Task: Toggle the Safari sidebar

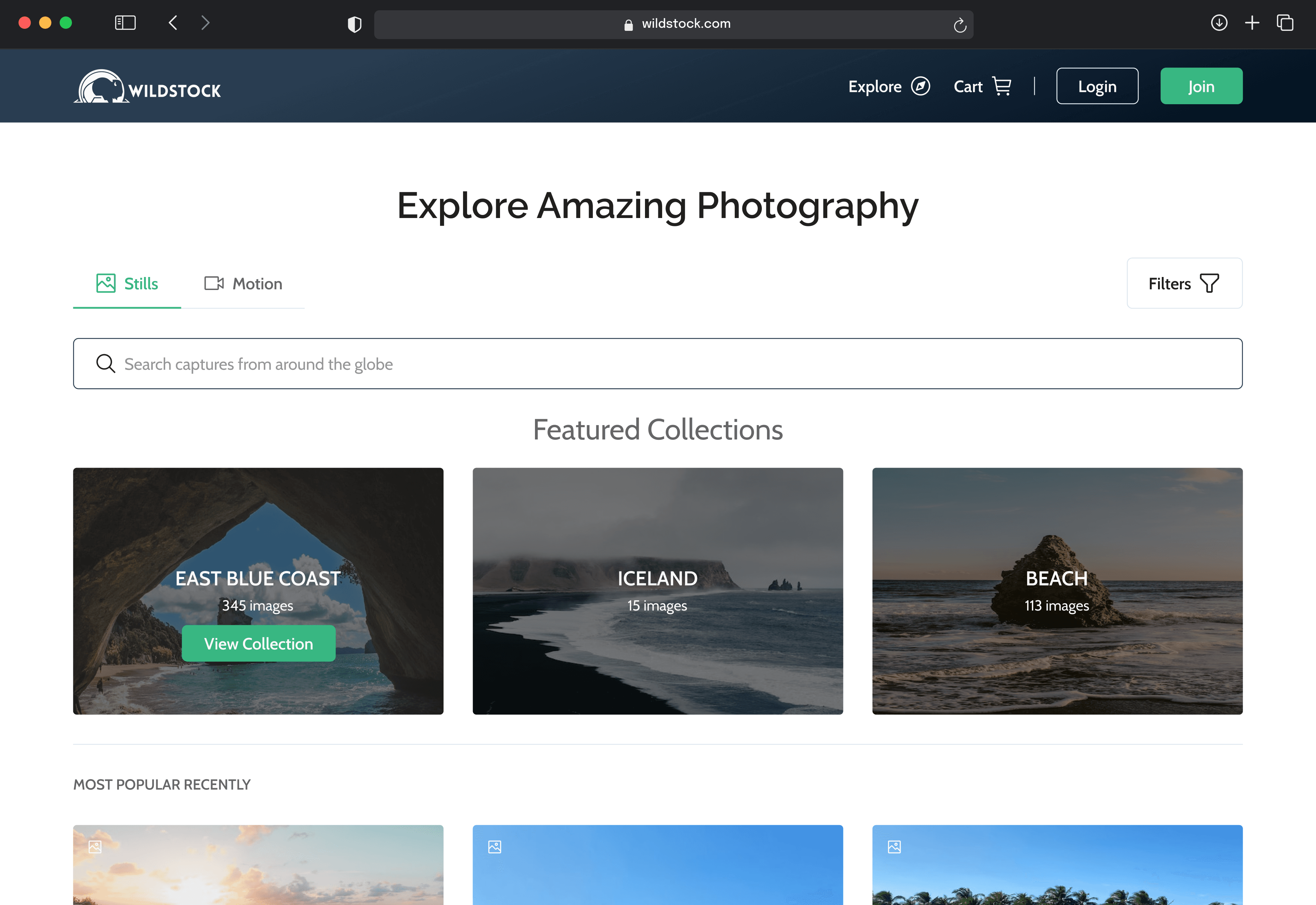Action: 125,23
